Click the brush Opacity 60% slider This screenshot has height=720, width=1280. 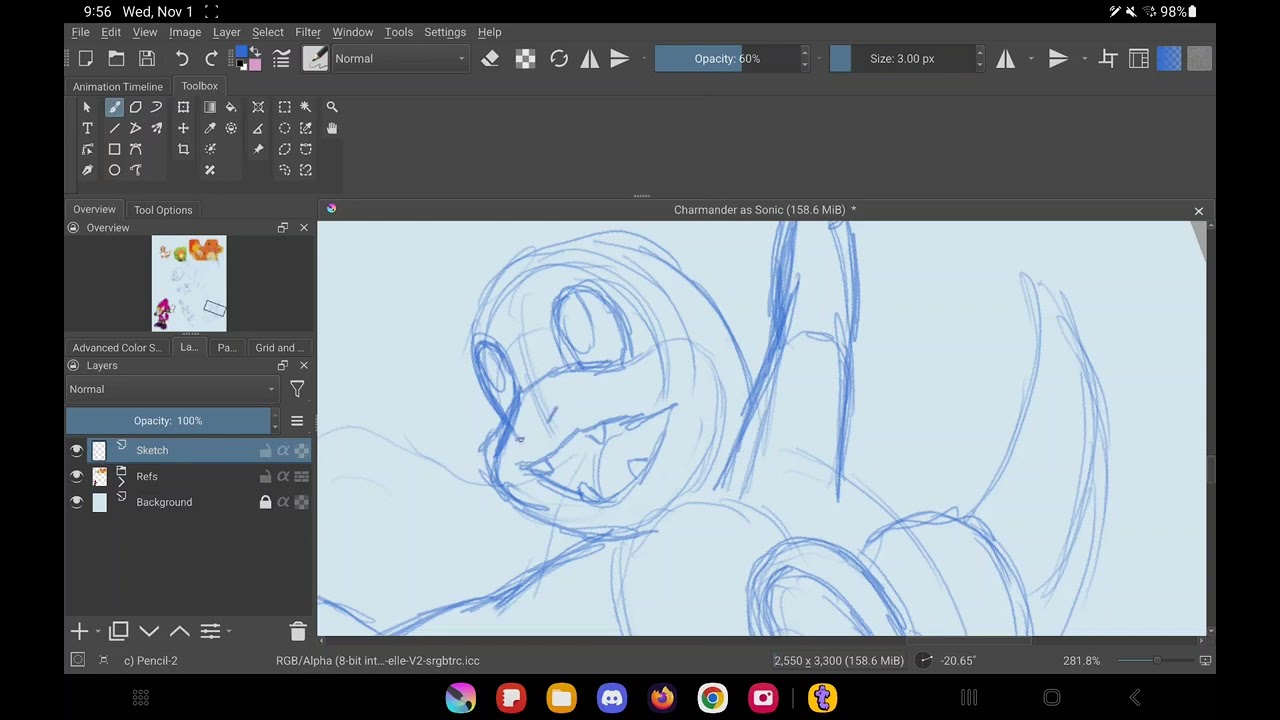[x=727, y=59]
